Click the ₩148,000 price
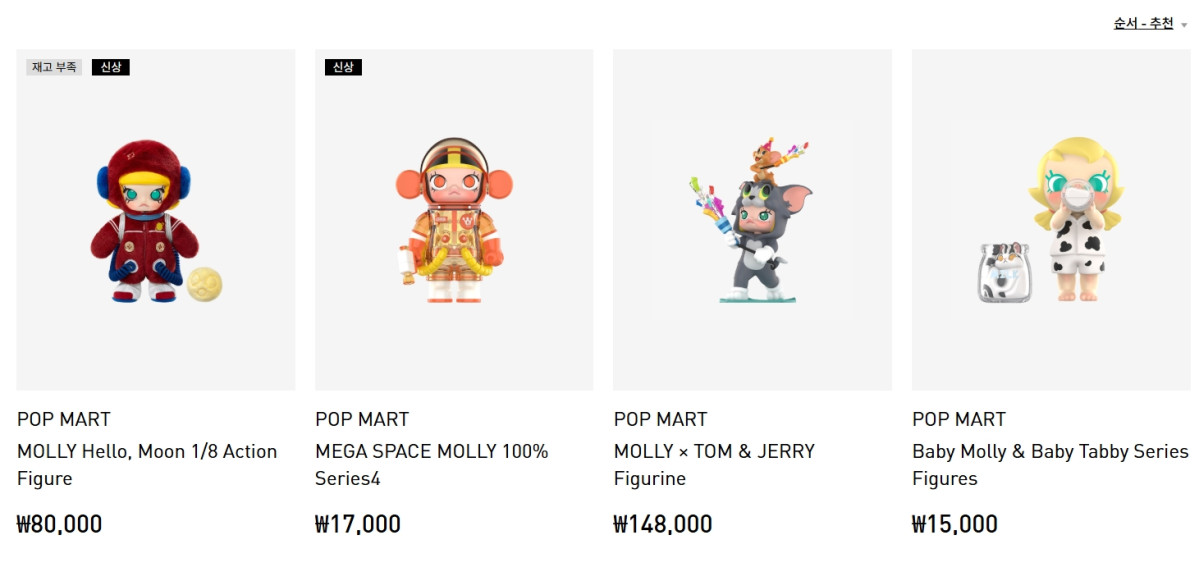 click(663, 524)
